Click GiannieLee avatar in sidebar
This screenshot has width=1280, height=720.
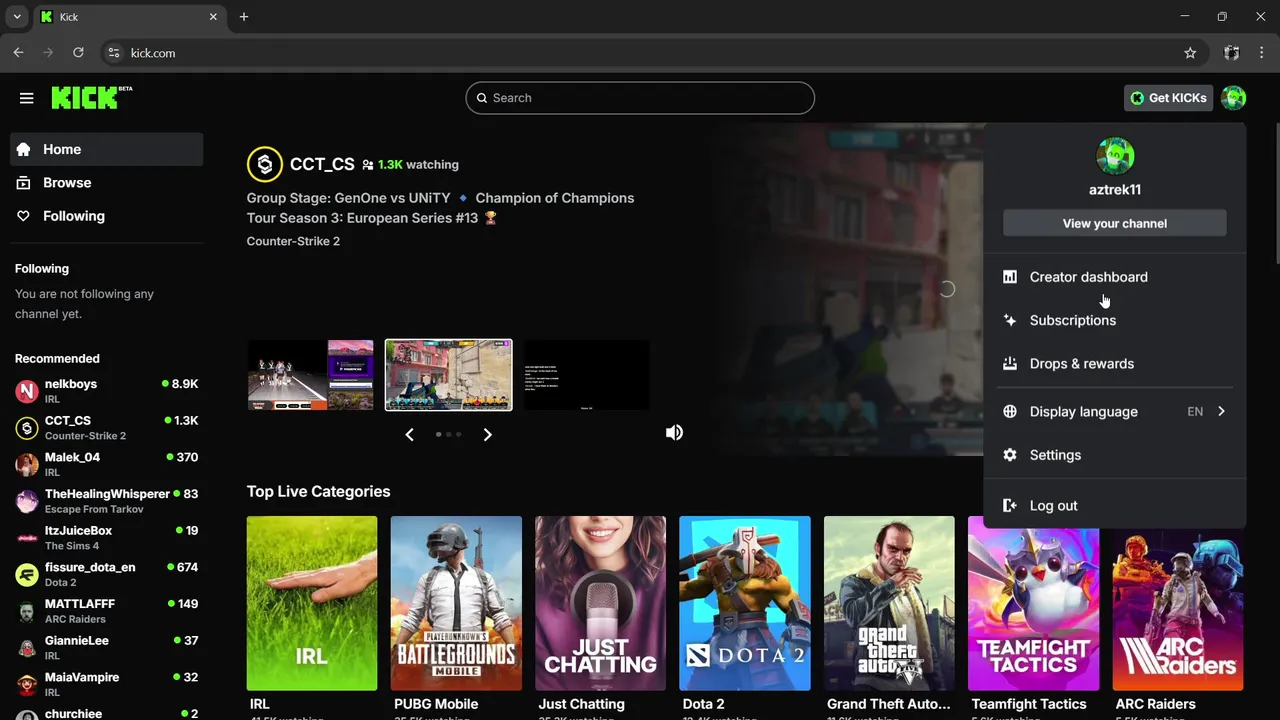(27, 648)
